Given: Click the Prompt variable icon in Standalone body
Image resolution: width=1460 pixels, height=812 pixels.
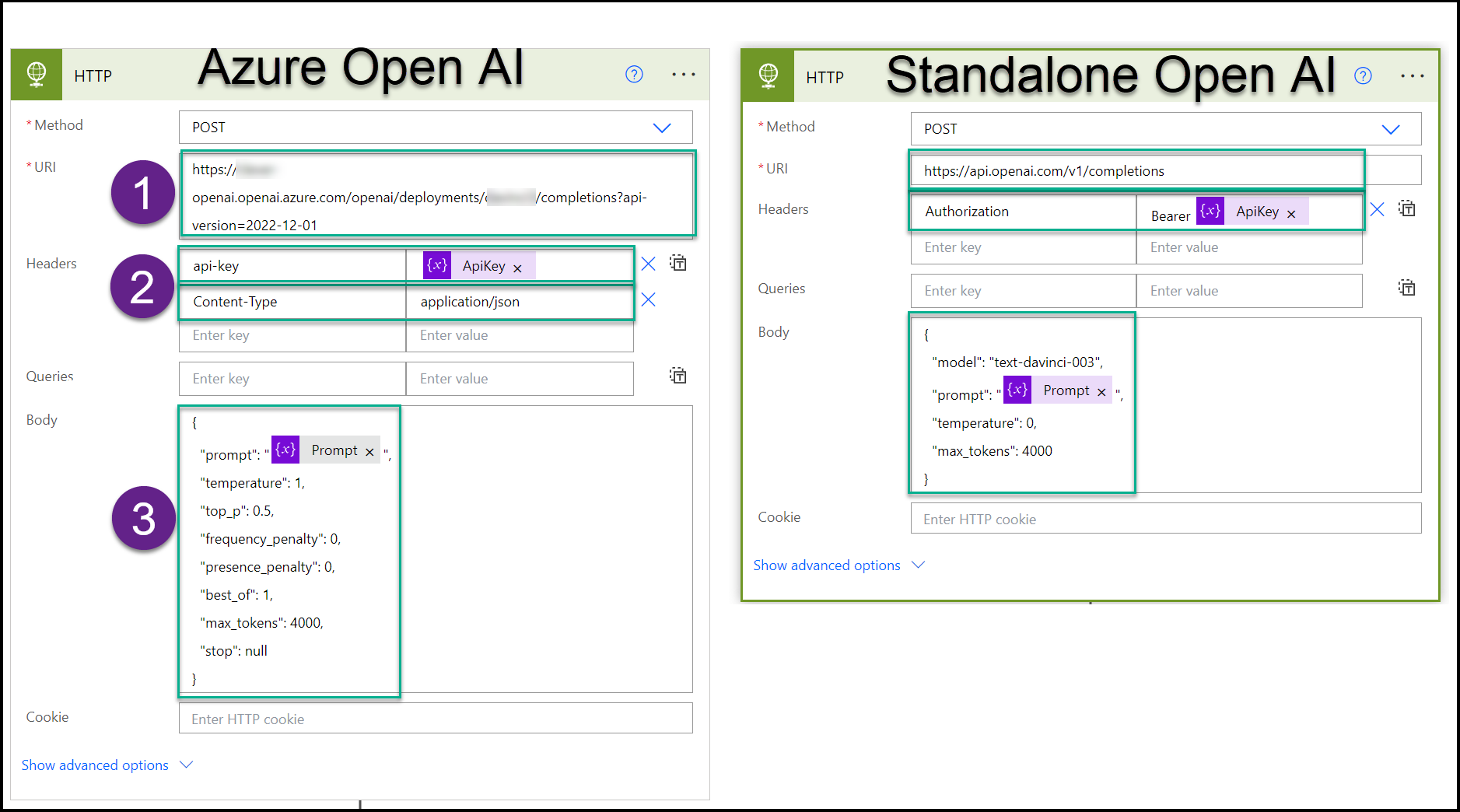Looking at the screenshot, I should click(1017, 390).
